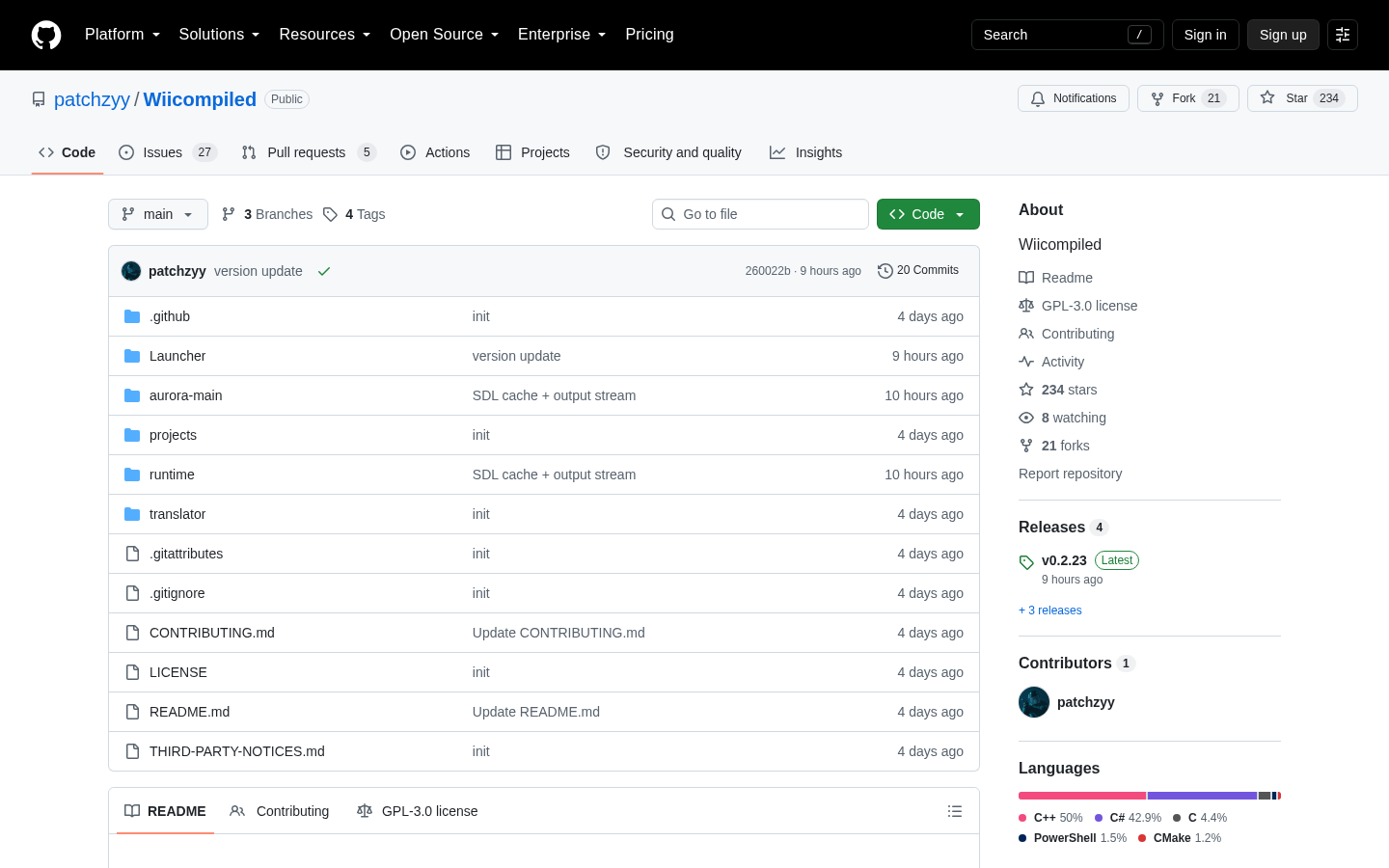Select the README tab below file list

[x=165, y=811]
